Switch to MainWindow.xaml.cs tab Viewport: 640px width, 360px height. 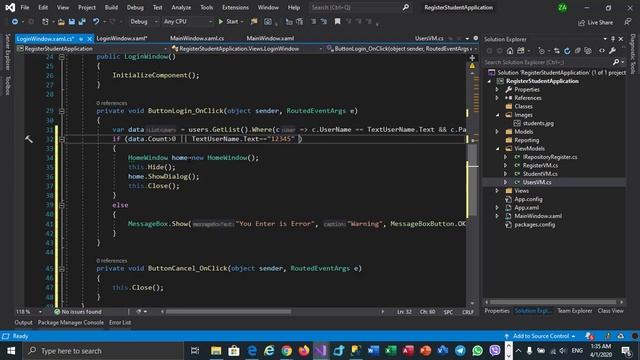coord(197,38)
